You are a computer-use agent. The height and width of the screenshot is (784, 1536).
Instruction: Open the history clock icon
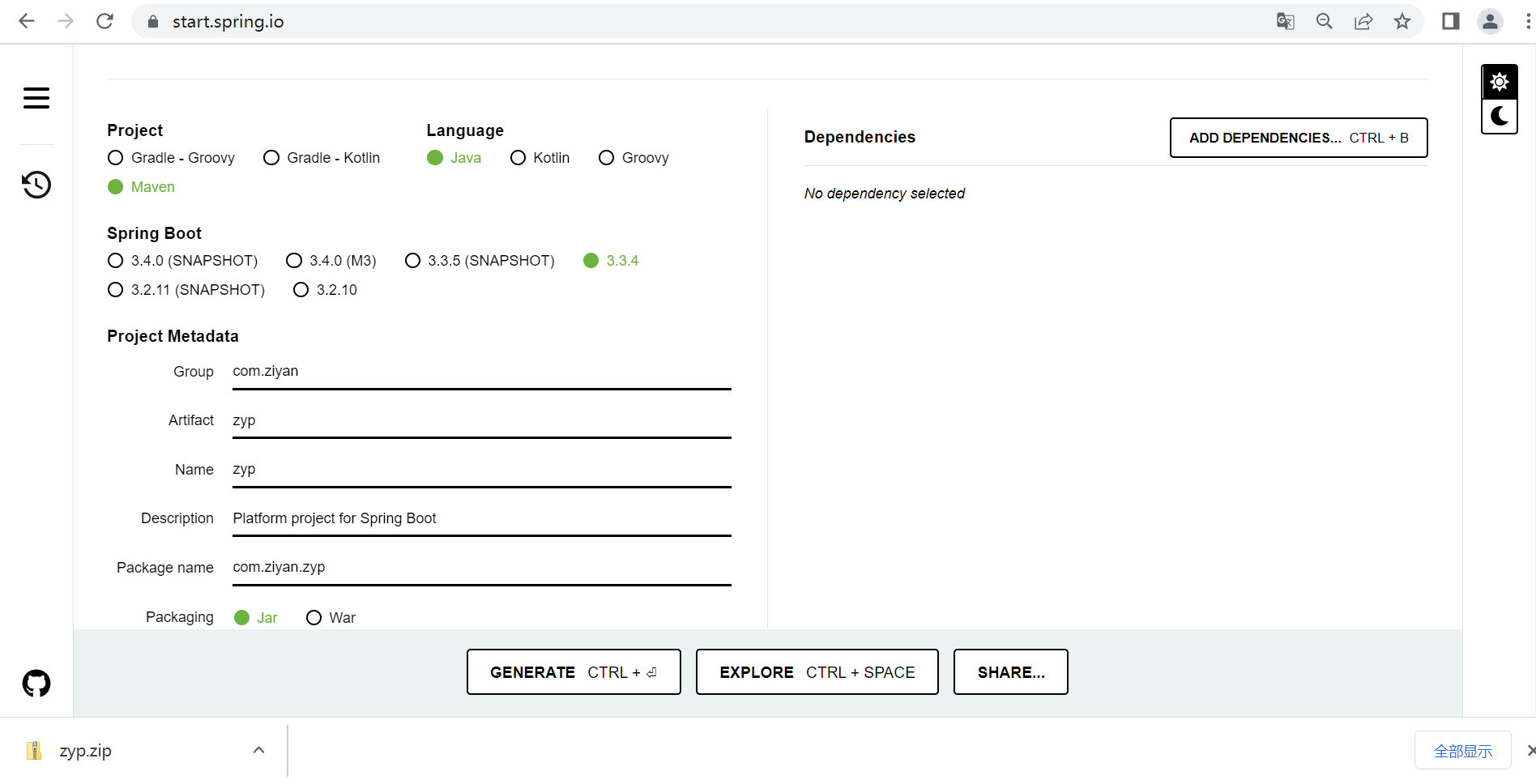coord(36,185)
